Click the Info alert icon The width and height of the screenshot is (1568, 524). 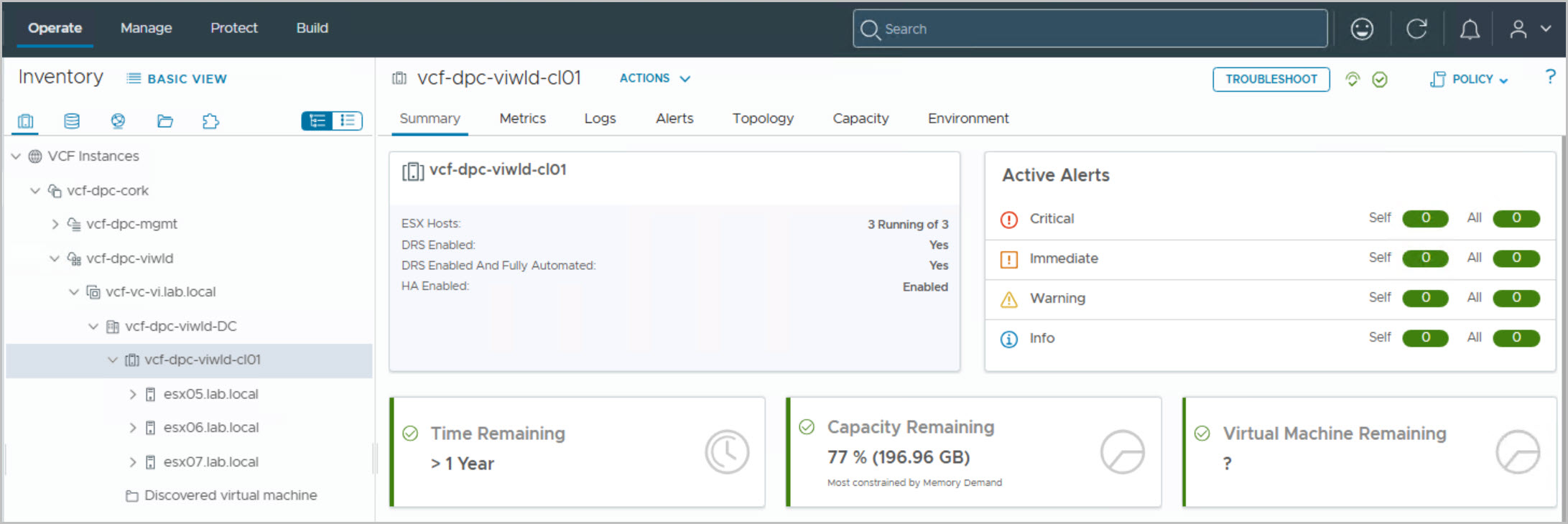1009,339
